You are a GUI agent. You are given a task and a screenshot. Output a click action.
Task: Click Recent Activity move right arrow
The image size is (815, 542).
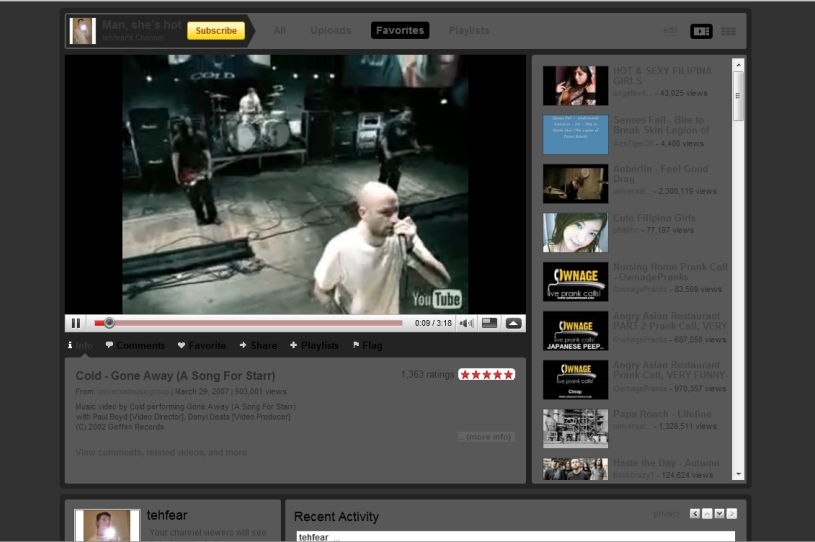click(x=732, y=514)
